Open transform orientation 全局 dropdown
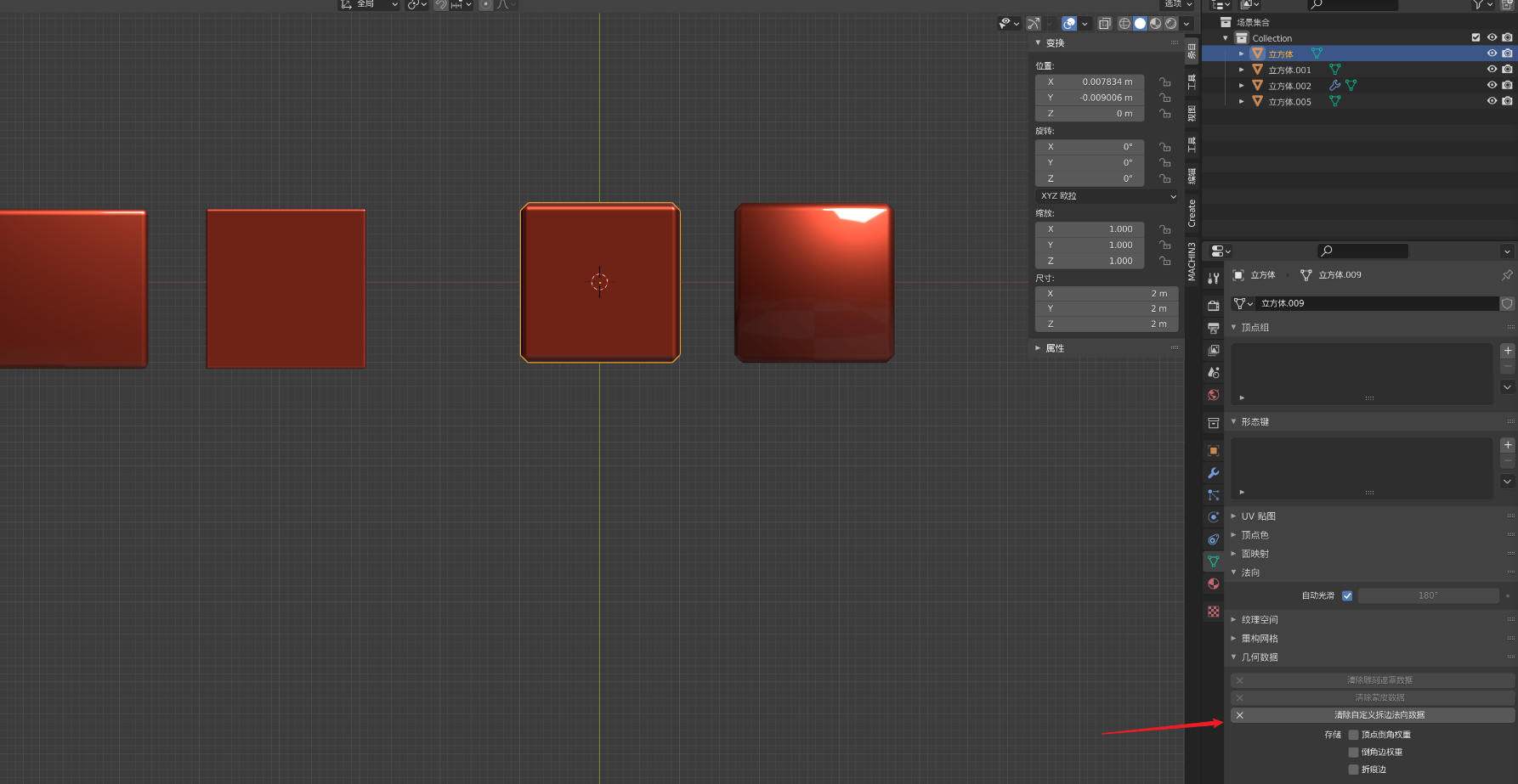Viewport: 1518px width, 784px height. click(370, 4)
